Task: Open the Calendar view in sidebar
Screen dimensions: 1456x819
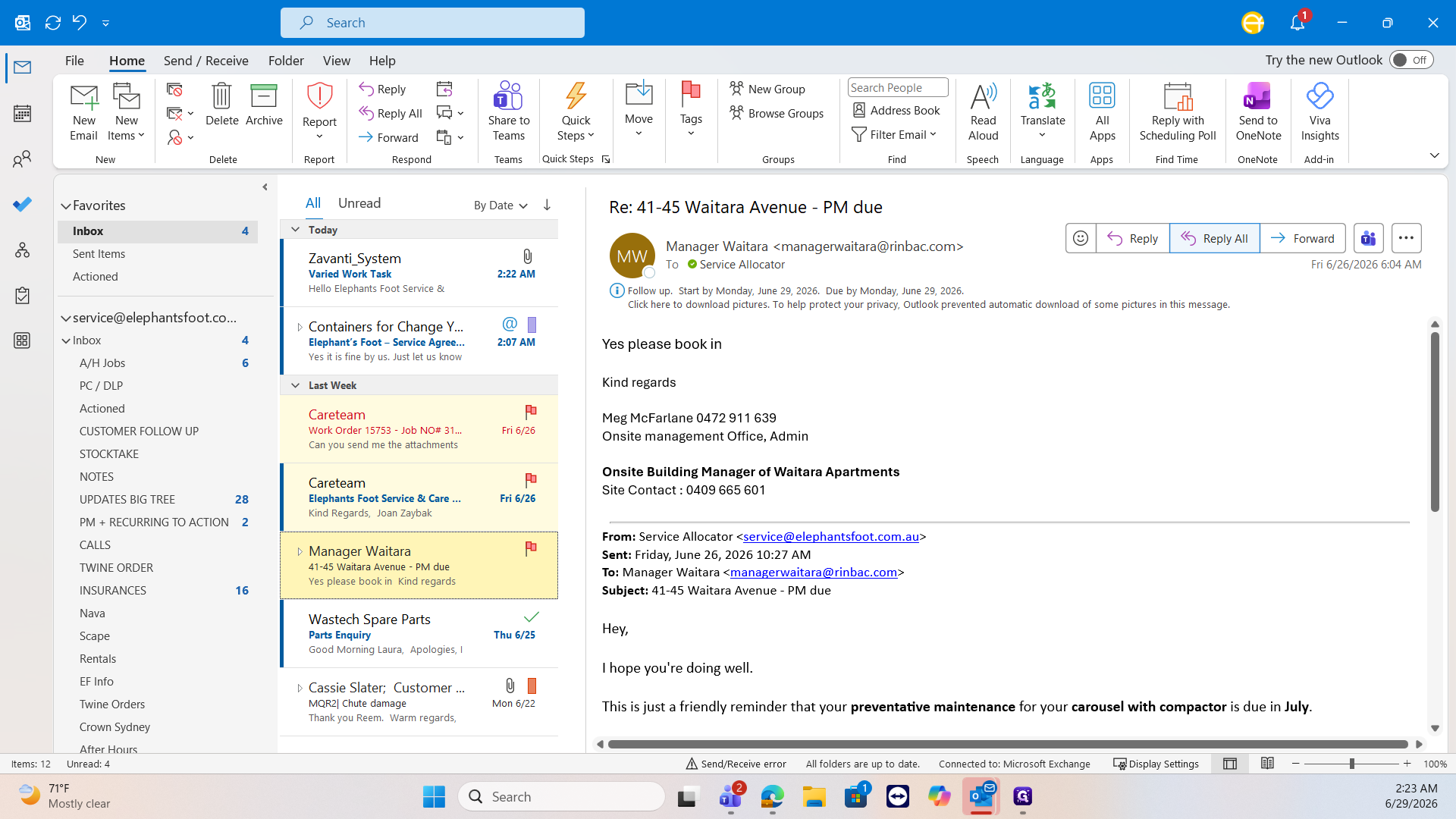Action: click(23, 114)
